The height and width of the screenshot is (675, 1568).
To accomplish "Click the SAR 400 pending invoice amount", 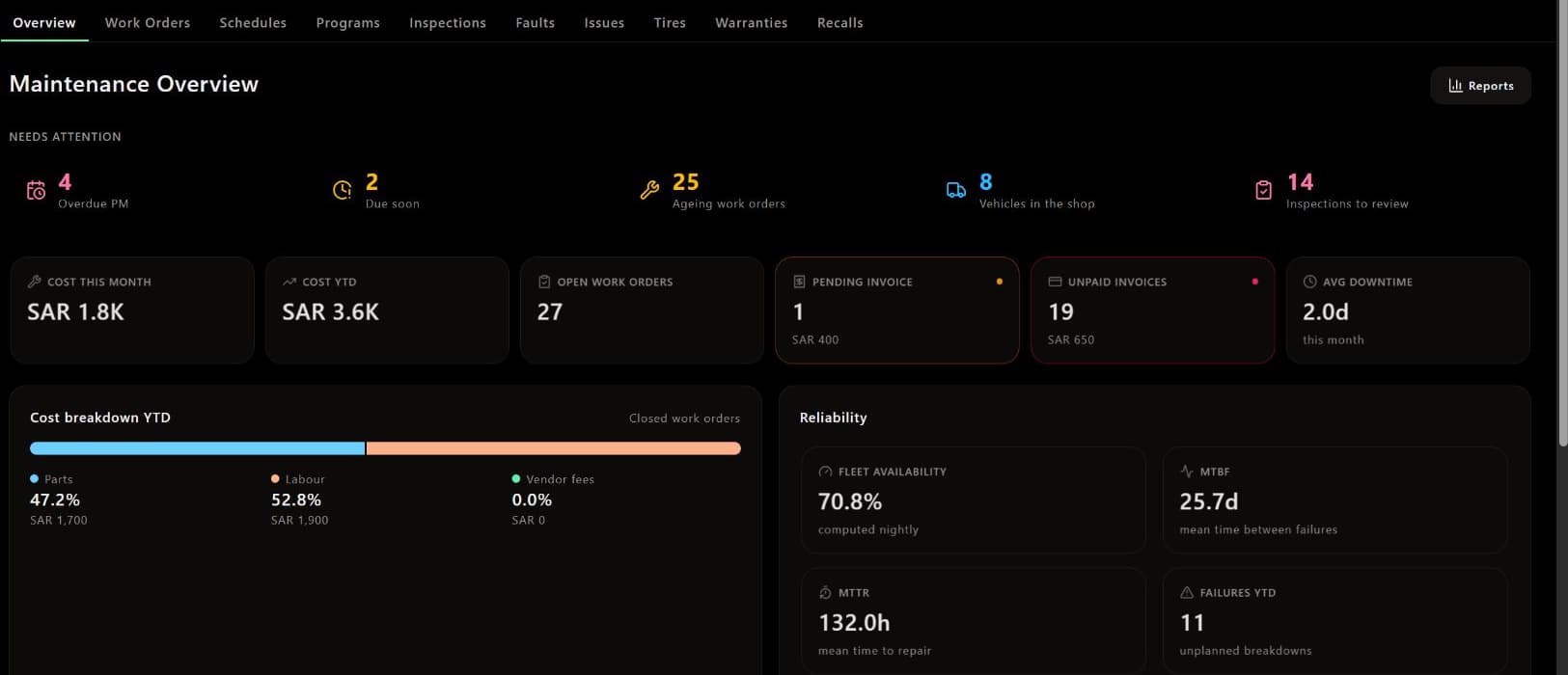I will point(815,339).
